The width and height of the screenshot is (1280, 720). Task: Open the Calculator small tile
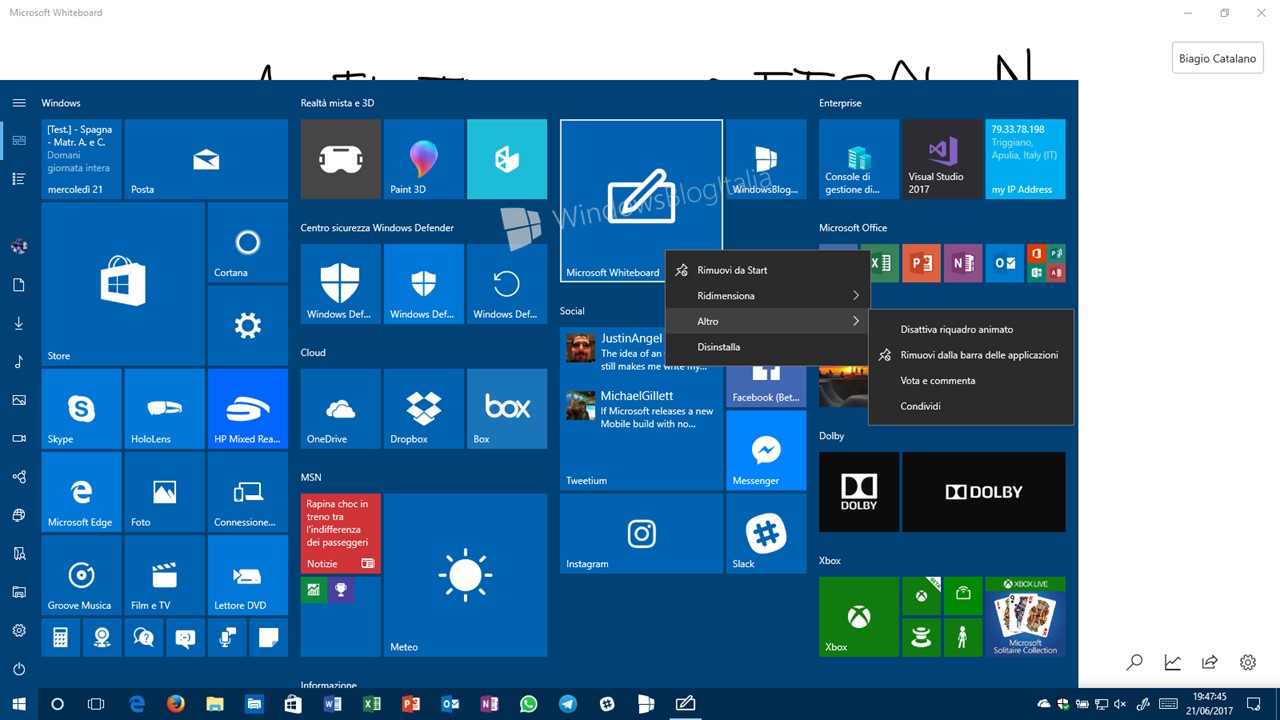pos(60,637)
